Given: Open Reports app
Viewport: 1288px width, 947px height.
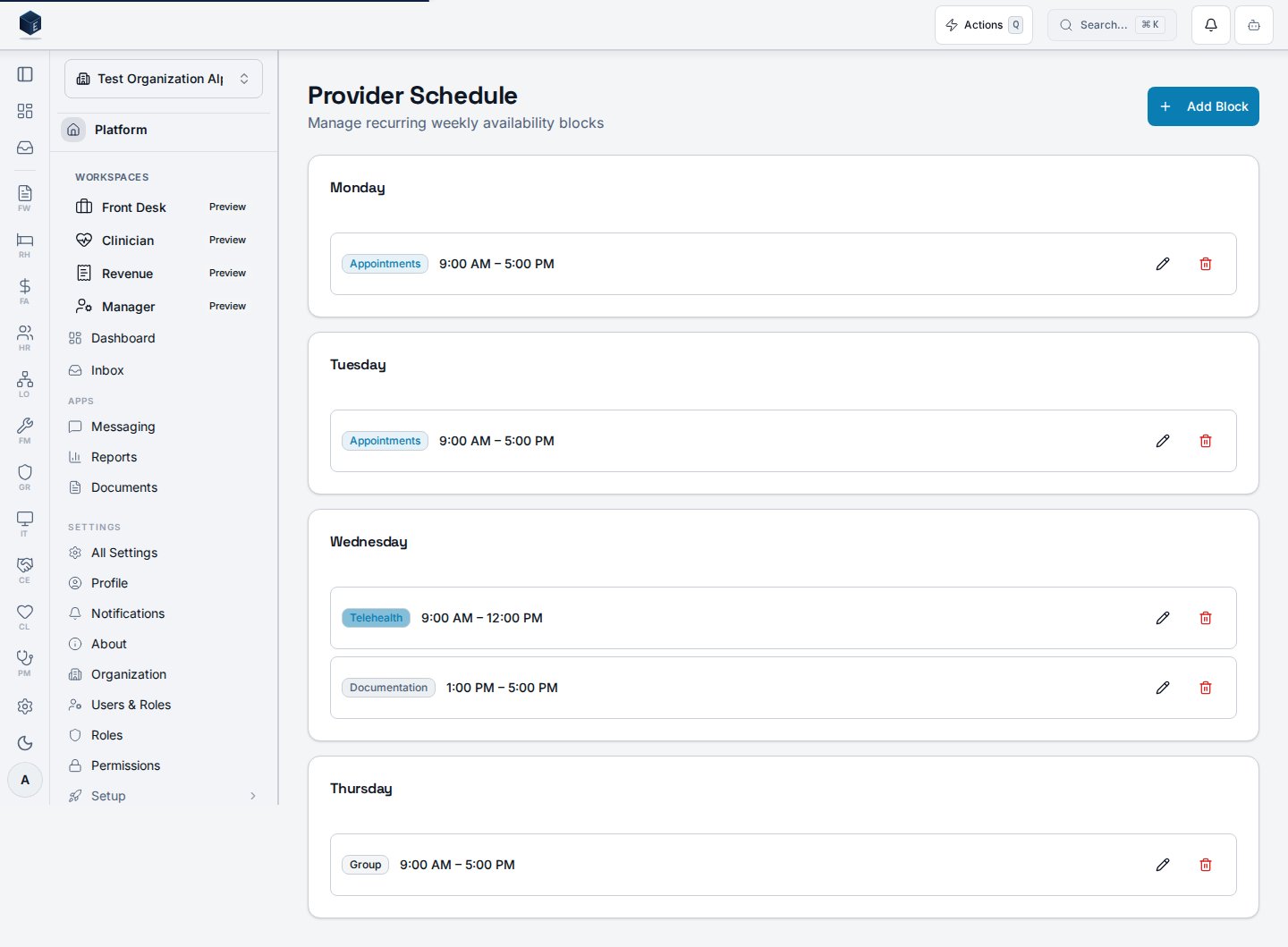Looking at the screenshot, I should coord(164,457).
